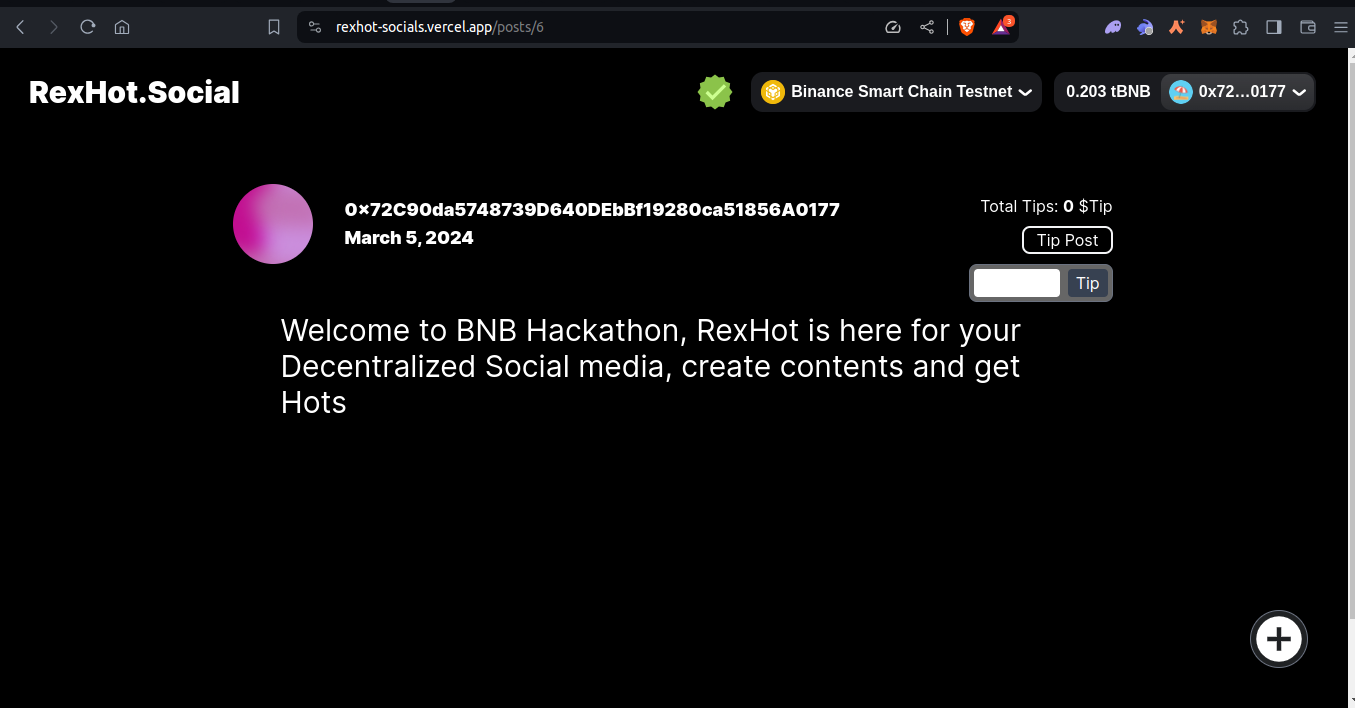Toggle the browser sidebar panel
Image resolution: width=1355 pixels, height=708 pixels.
tap(1274, 27)
